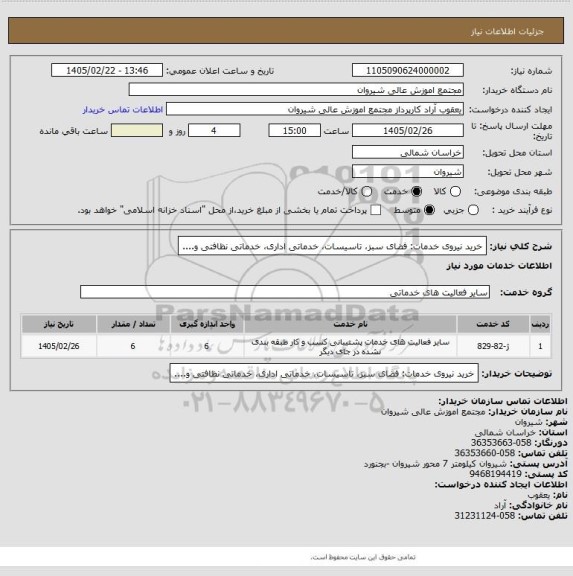Click the تاریخ نیاز column header
573x576 pixels.
(59, 324)
